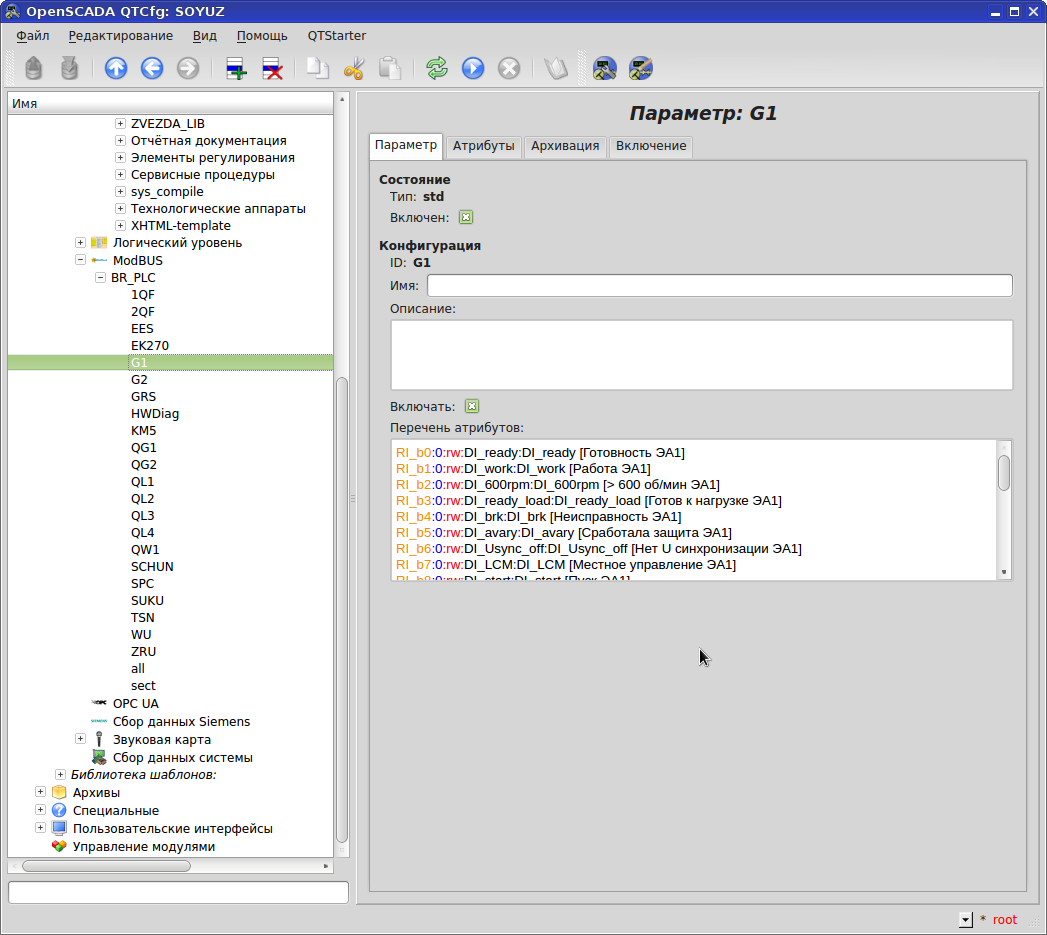The image size is (1047, 935).
Task: Refresh the current page
Action: click(436, 68)
